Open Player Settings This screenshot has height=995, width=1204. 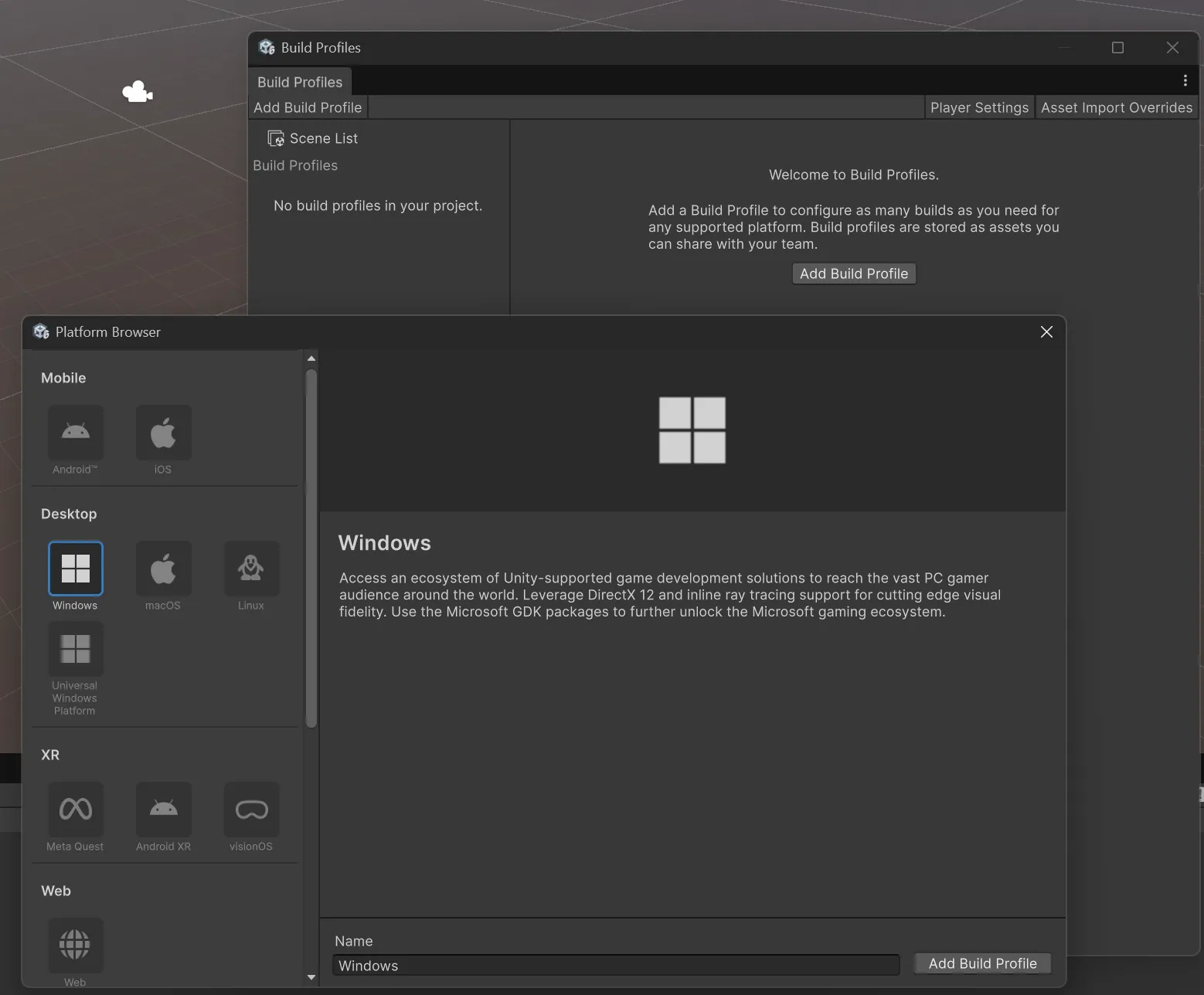(x=978, y=107)
